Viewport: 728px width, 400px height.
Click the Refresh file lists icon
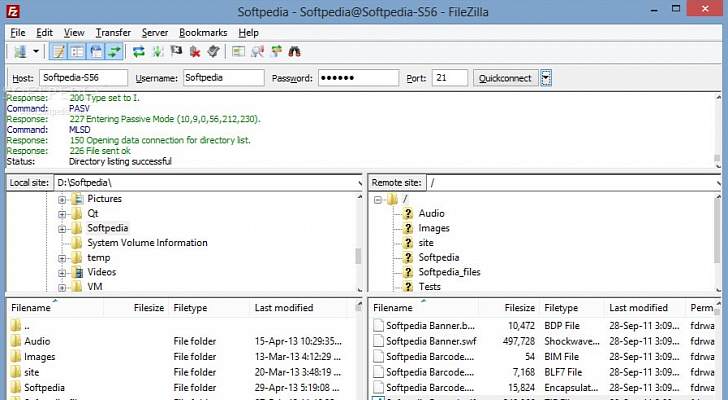(x=139, y=51)
